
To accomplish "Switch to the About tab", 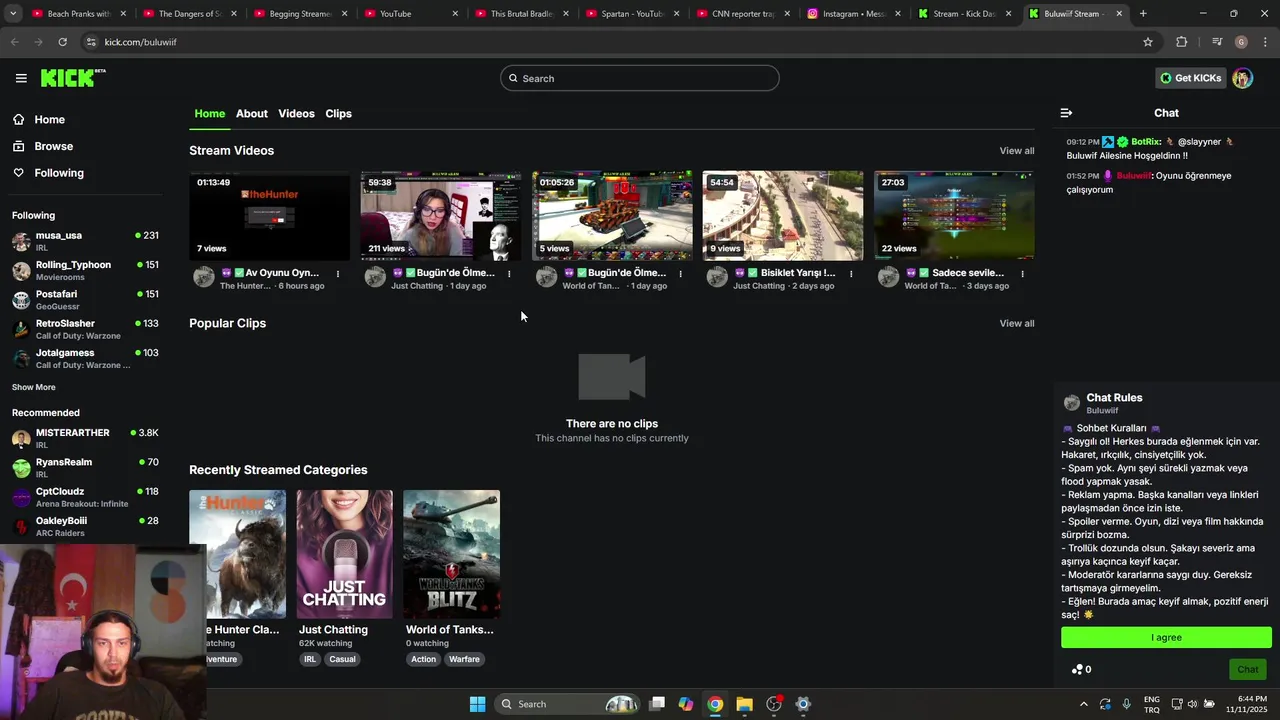I will 252,113.
